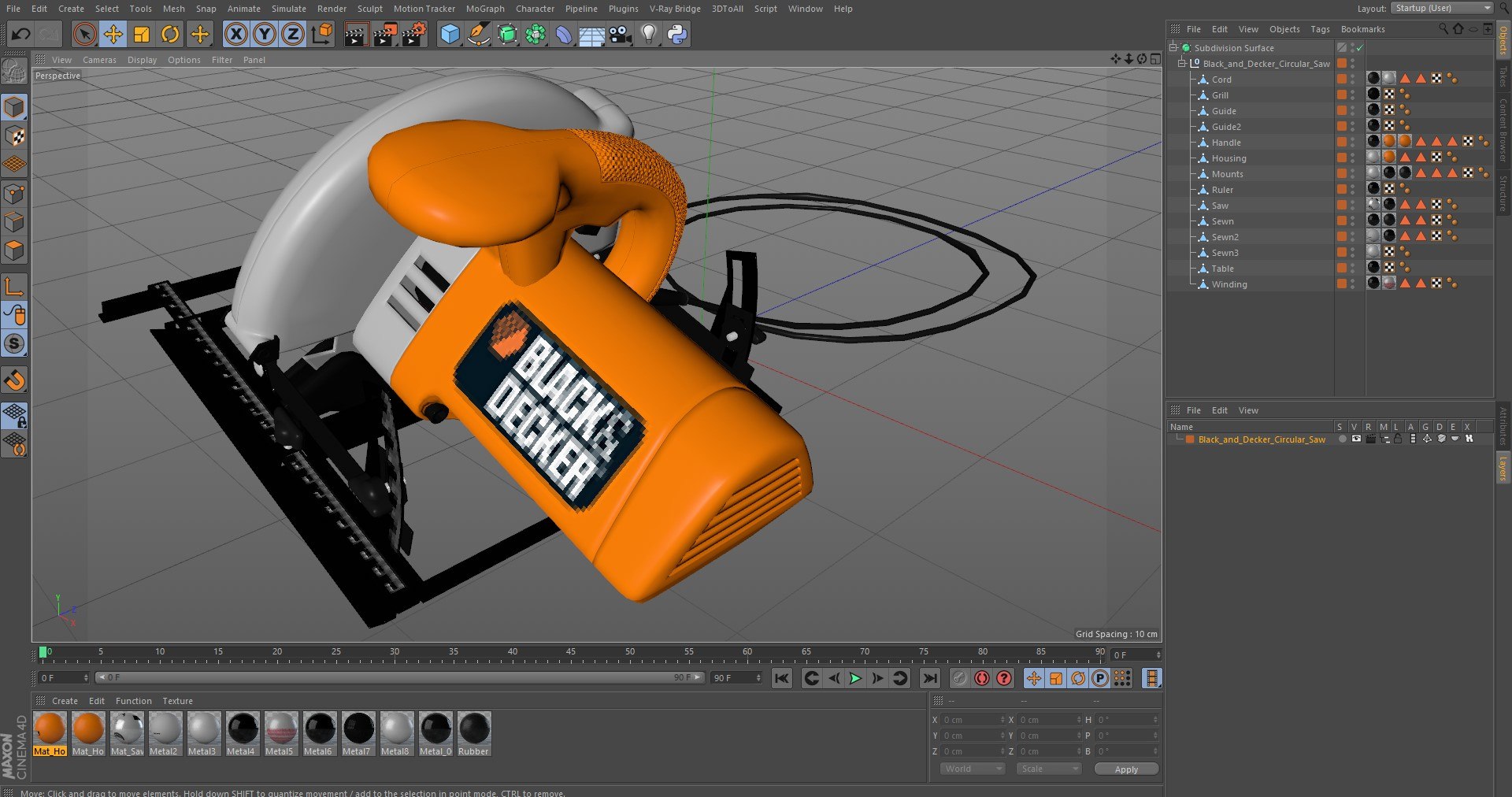Activate the Rotate tool

pyautogui.click(x=170, y=34)
